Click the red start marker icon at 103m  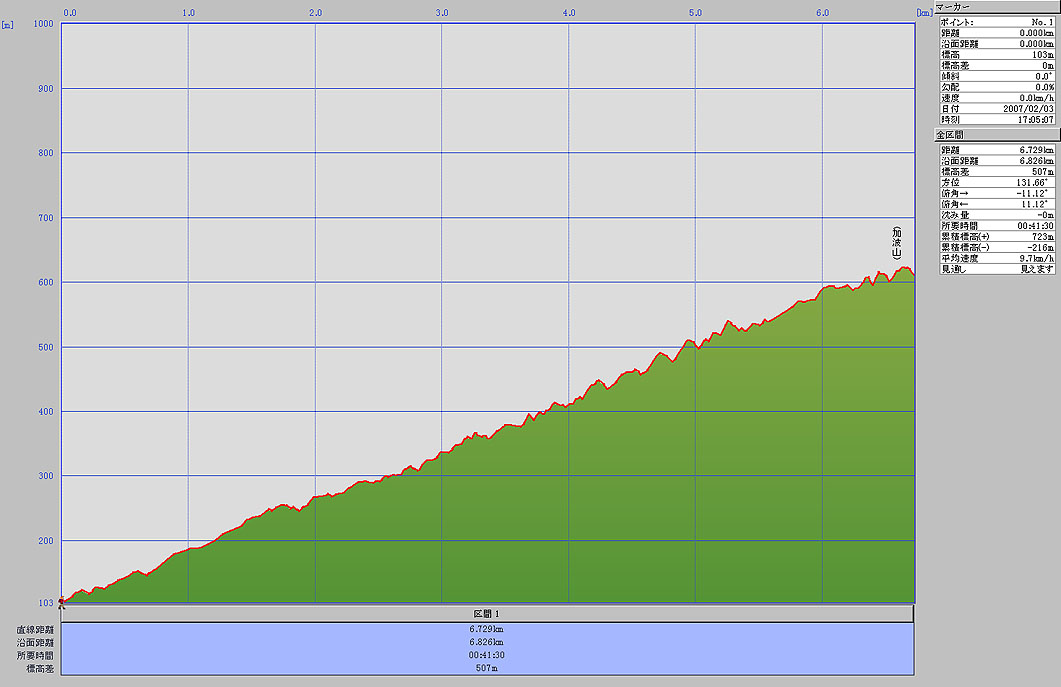click(x=62, y=602)
